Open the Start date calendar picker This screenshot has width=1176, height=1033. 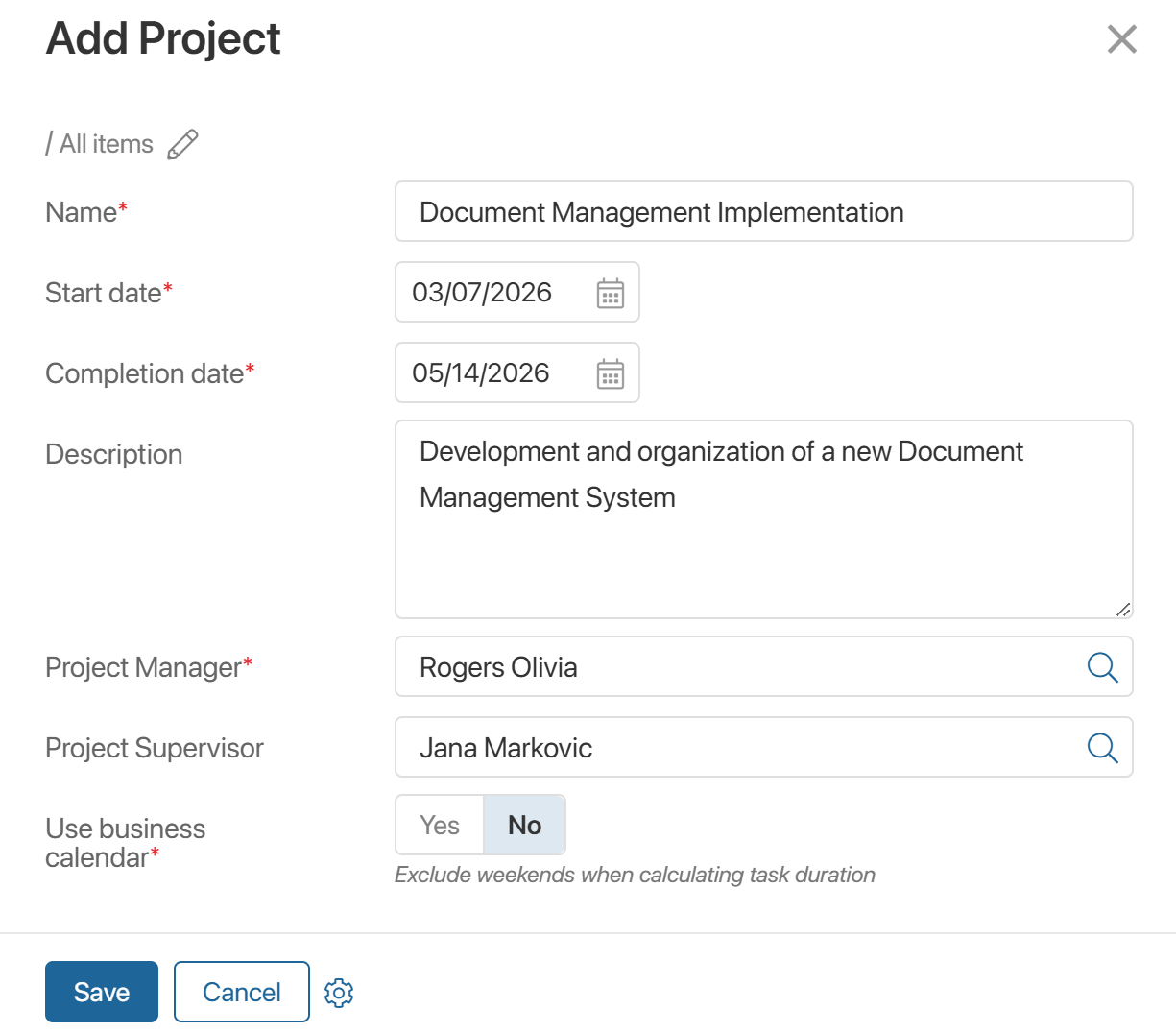(611, 293)
